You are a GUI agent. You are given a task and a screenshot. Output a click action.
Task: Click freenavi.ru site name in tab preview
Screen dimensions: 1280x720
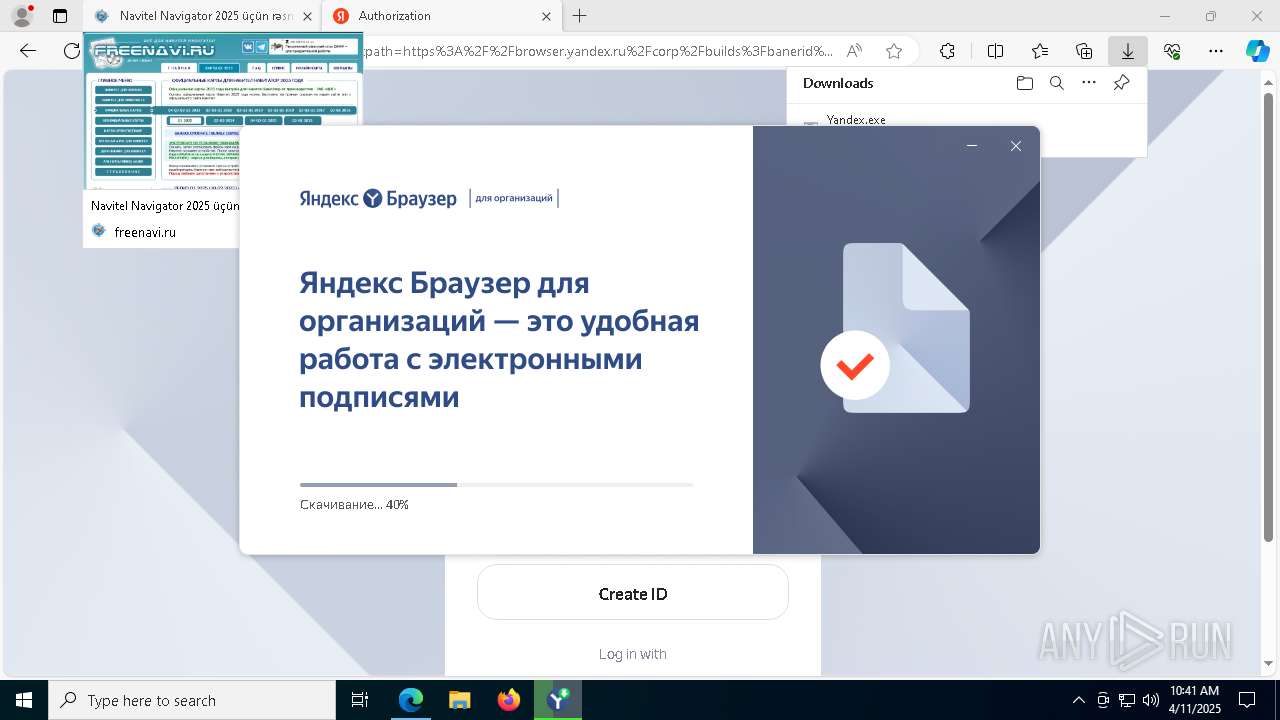145,232
